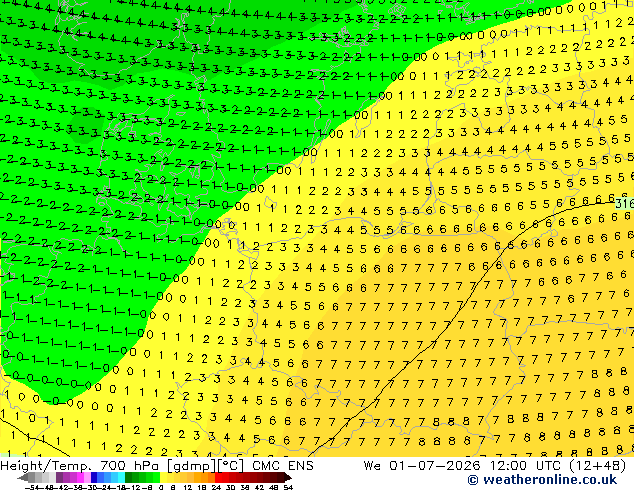This screenshot has height=490, width=634.
Task: Click the '12:00 UTC (12+48)' time label
Action: click(x=558, y=466)
